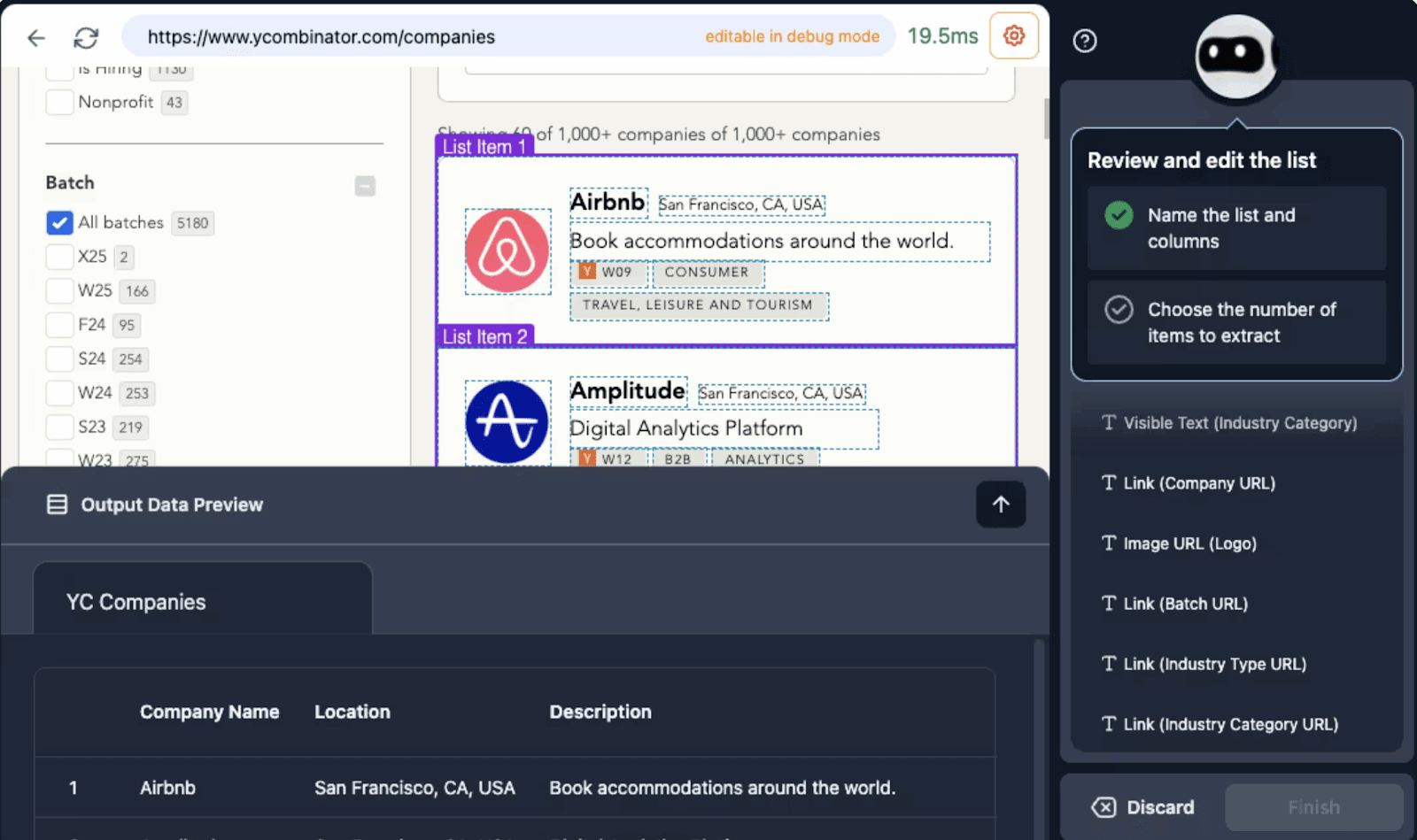Screen dimensions: 1417x840
Task: Click the back navigation arrow
Action: 35,37
